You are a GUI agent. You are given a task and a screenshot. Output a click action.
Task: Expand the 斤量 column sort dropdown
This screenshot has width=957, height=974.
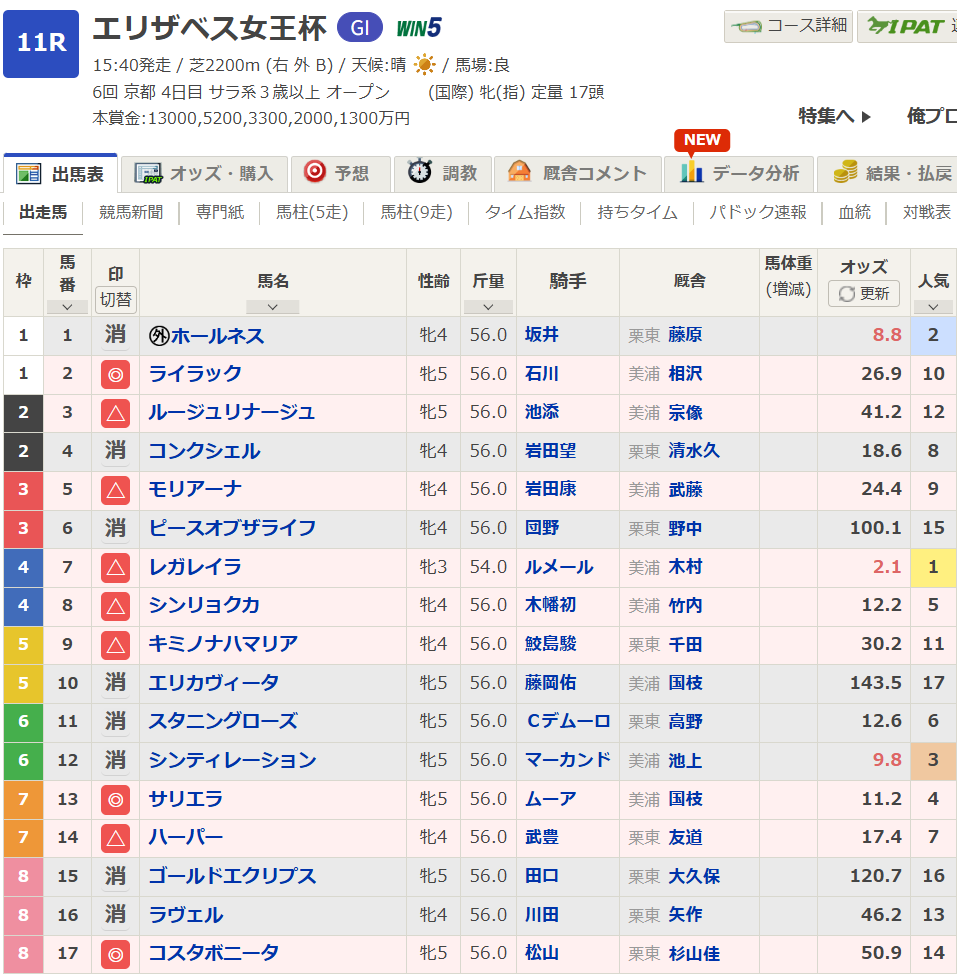pos(488,307)
